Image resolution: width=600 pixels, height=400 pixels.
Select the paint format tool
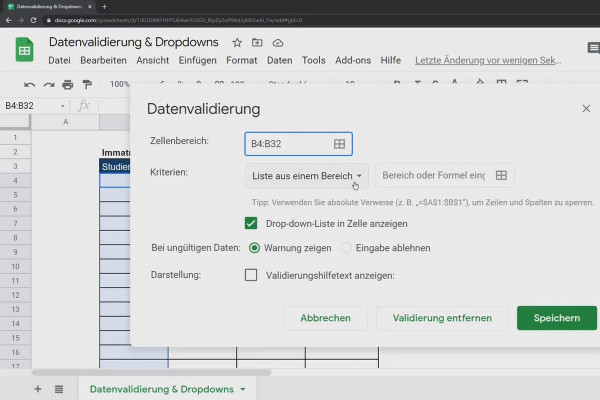click(87, 84)
